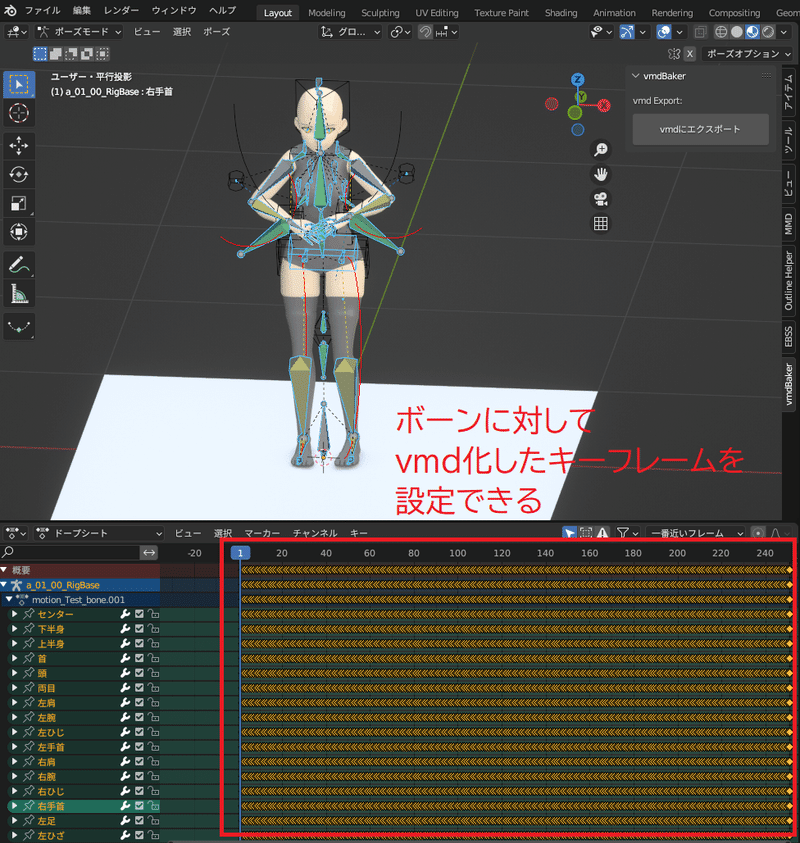Image resolution: width=800 pixels, height=843 pixels.
Task: Select the Breakdowner pose tool
Action: (19, 326)
